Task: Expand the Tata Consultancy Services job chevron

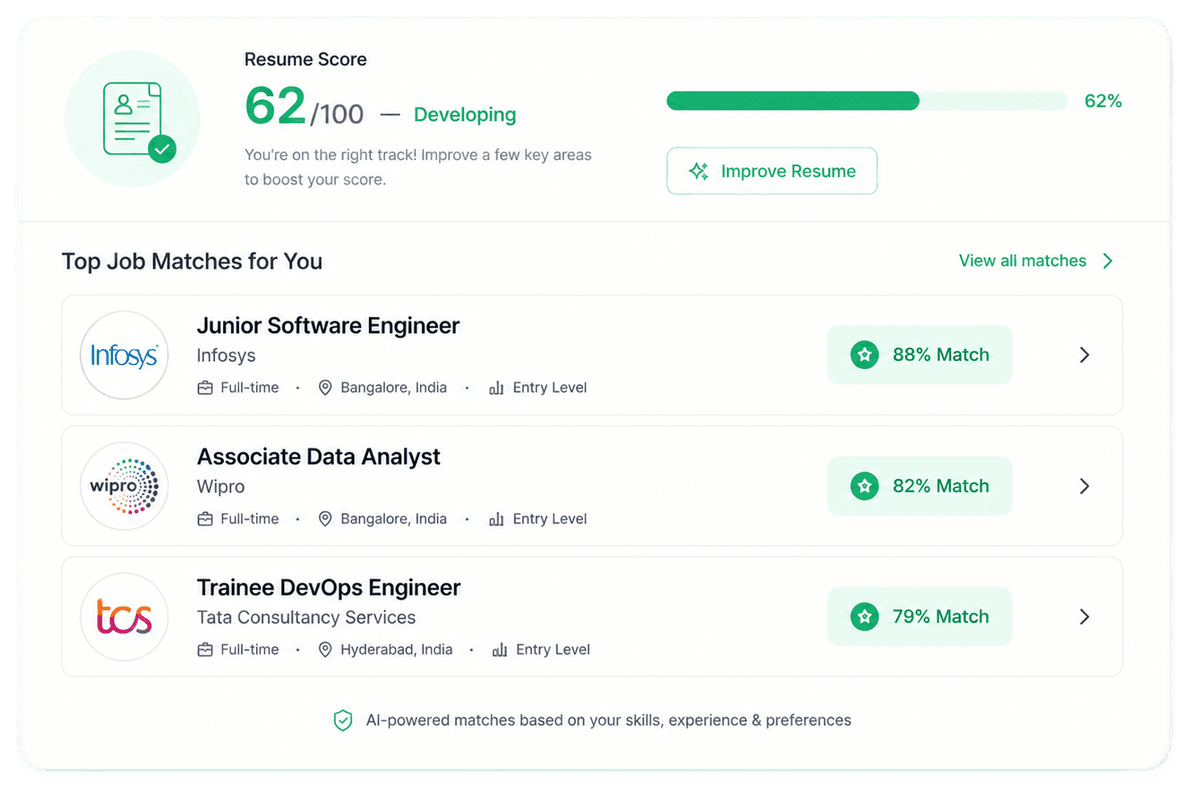Action: 1085,617
